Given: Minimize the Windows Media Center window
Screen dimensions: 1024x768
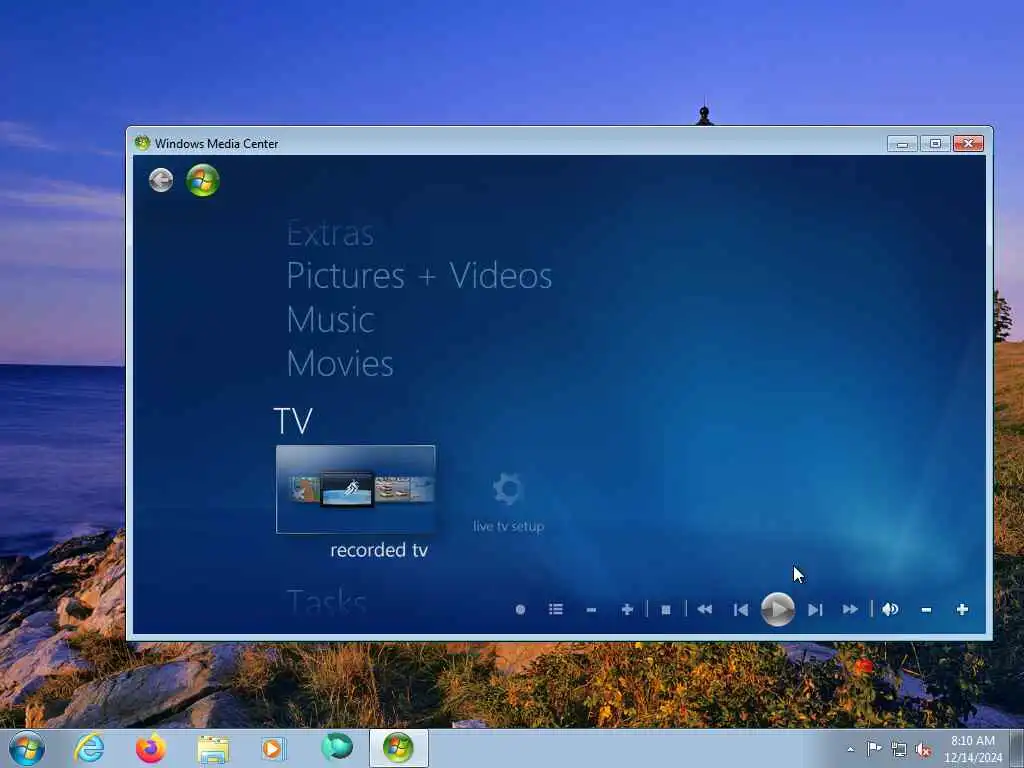Looking at the screenshot, I should 903,144.
